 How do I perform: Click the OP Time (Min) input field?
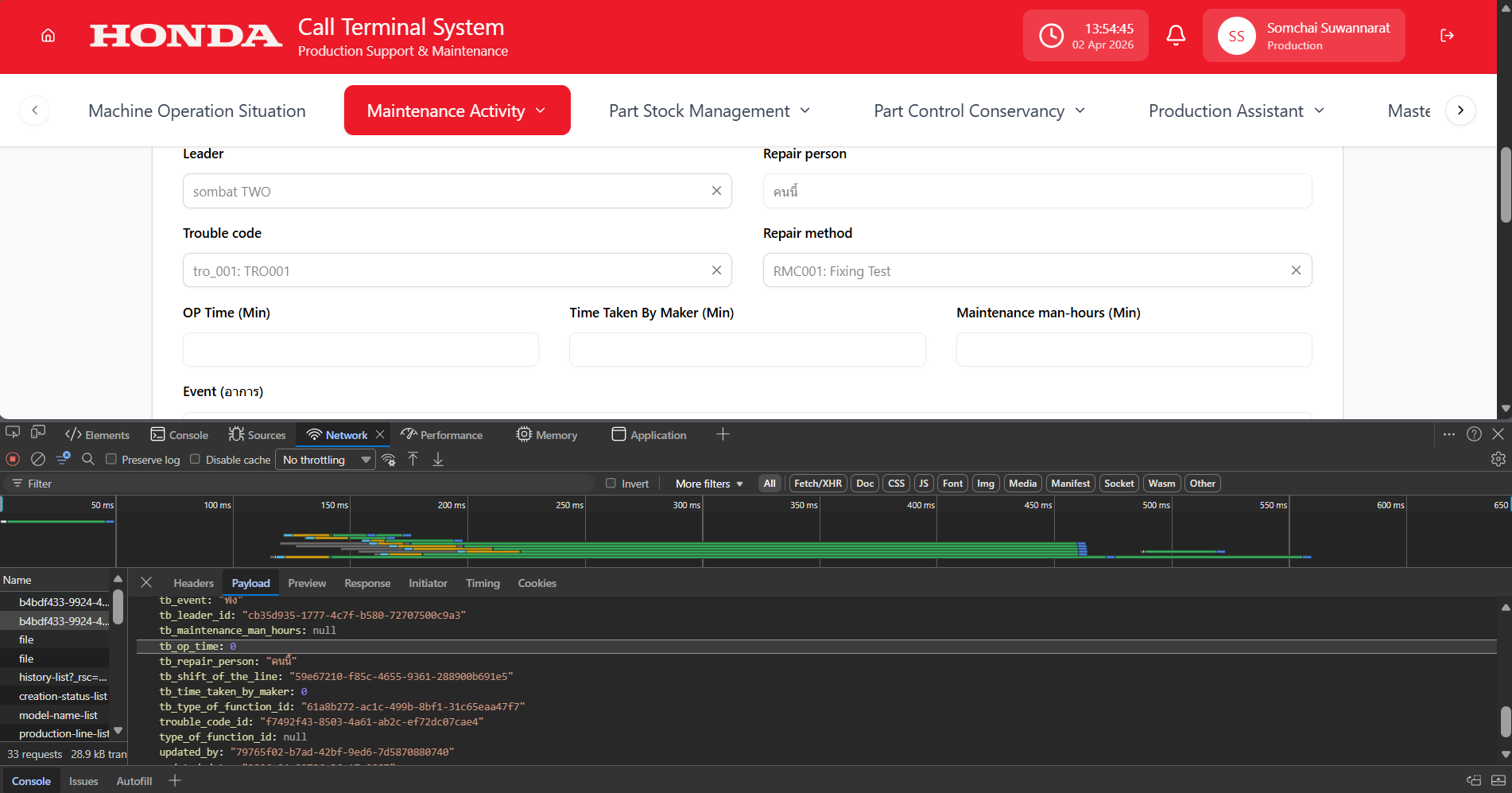click(360, 350)
